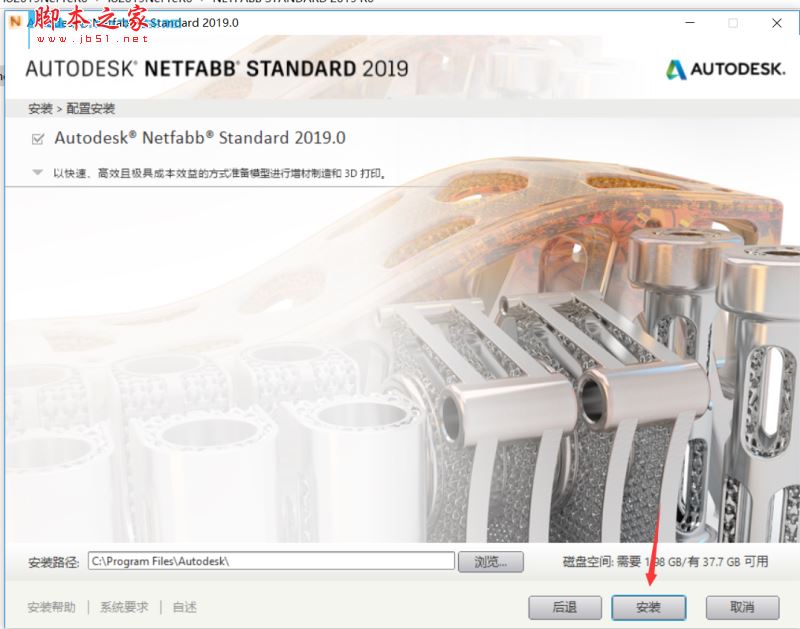Viewport: 800px width, 629px height.
Task: Click the disk space 磁盘空间 requirement text
Action: (665, 562)
